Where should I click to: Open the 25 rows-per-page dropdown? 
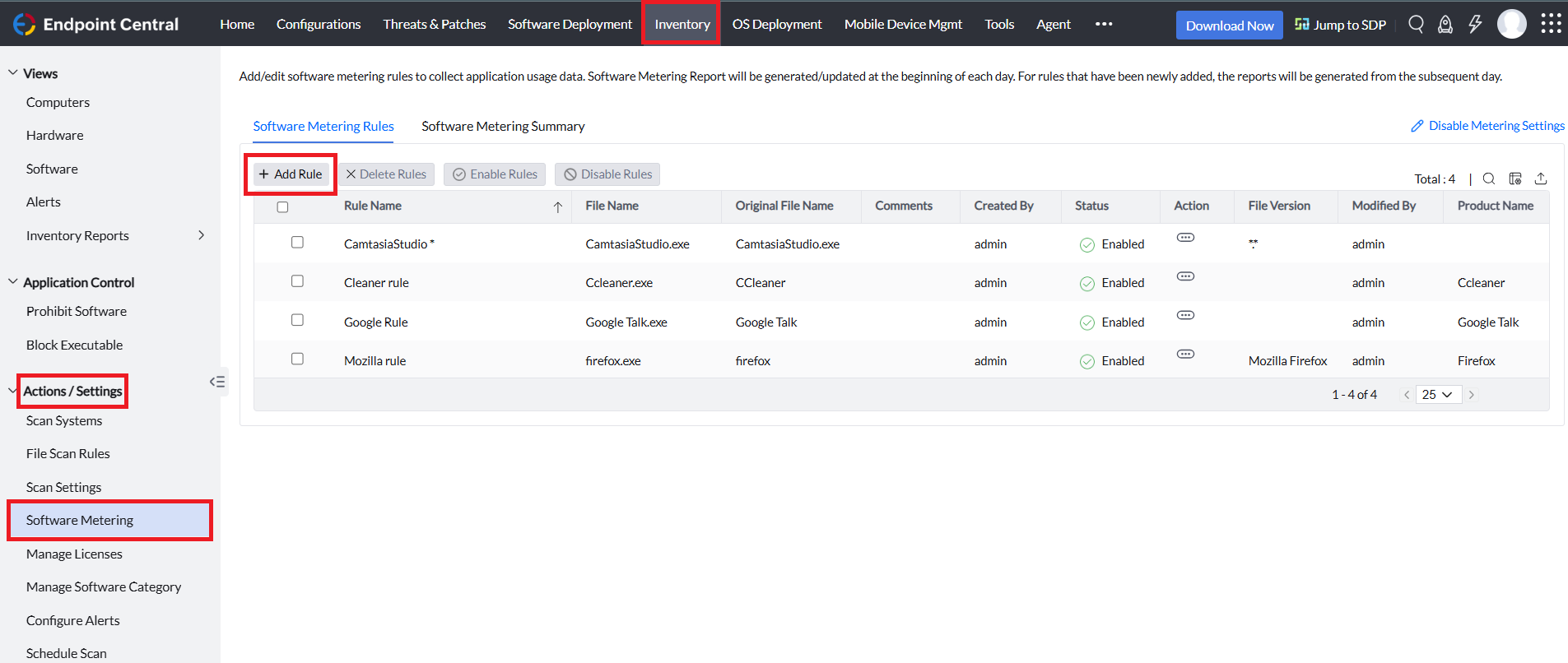coord(1438,395)
